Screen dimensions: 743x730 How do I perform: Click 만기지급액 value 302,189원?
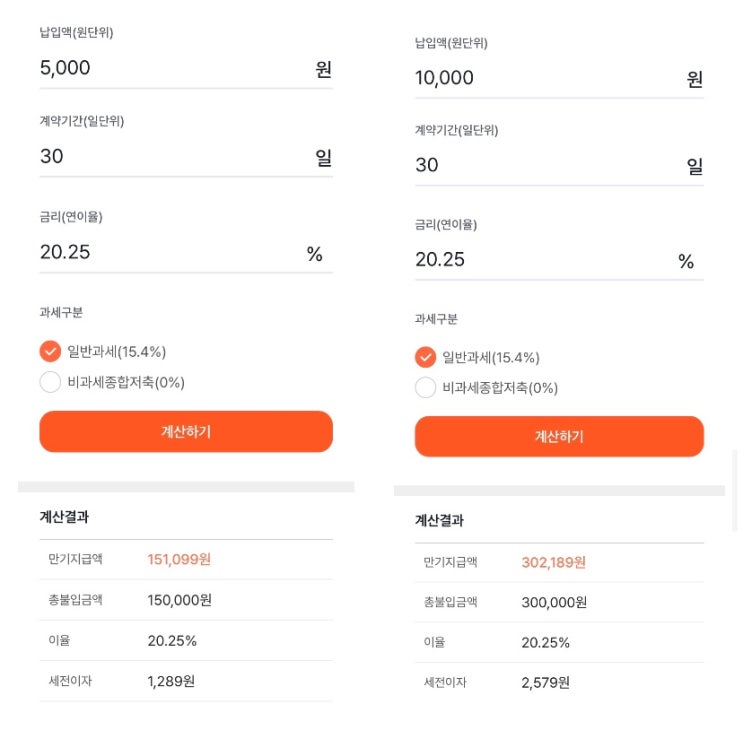point(553,562)
